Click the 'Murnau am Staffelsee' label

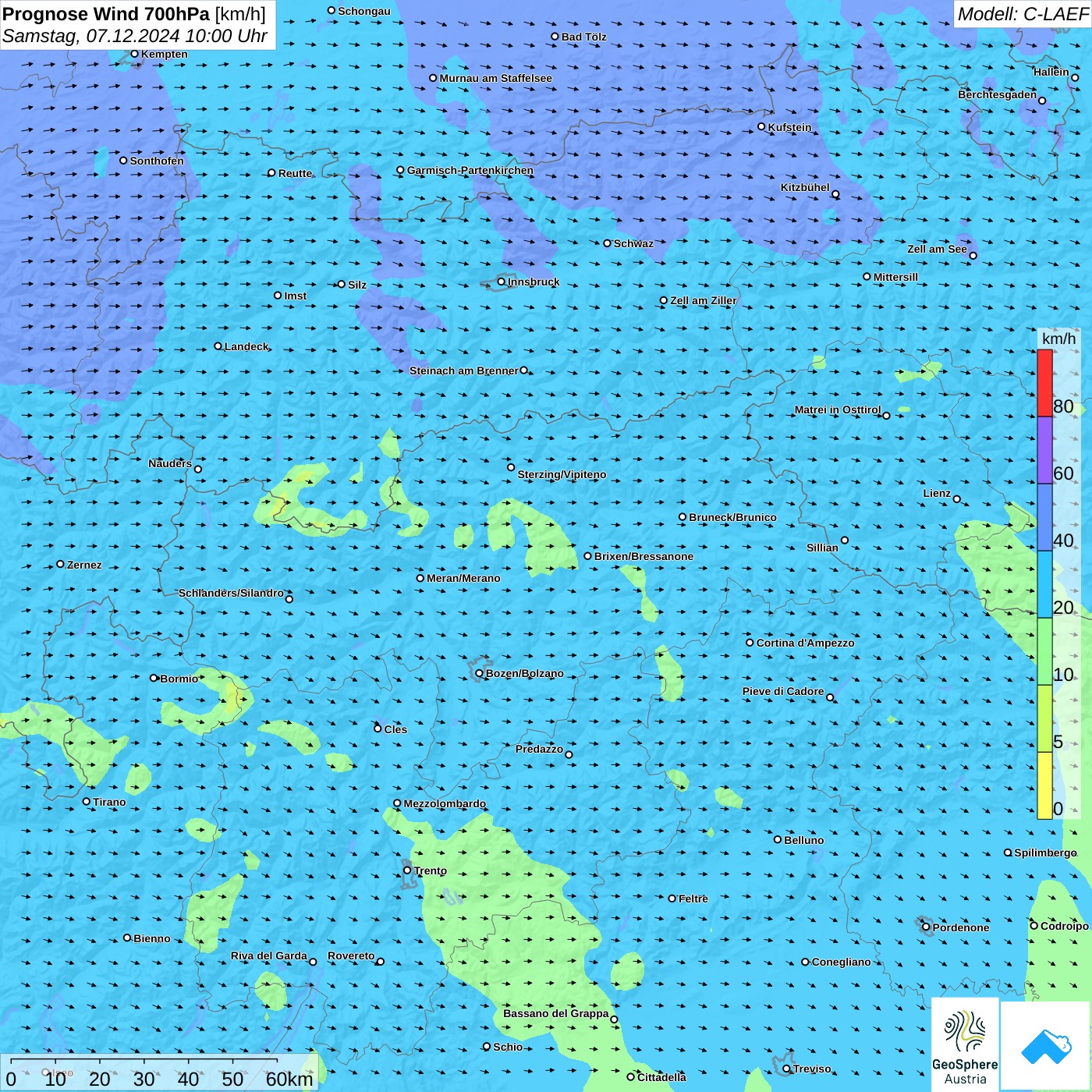point(496,78)
